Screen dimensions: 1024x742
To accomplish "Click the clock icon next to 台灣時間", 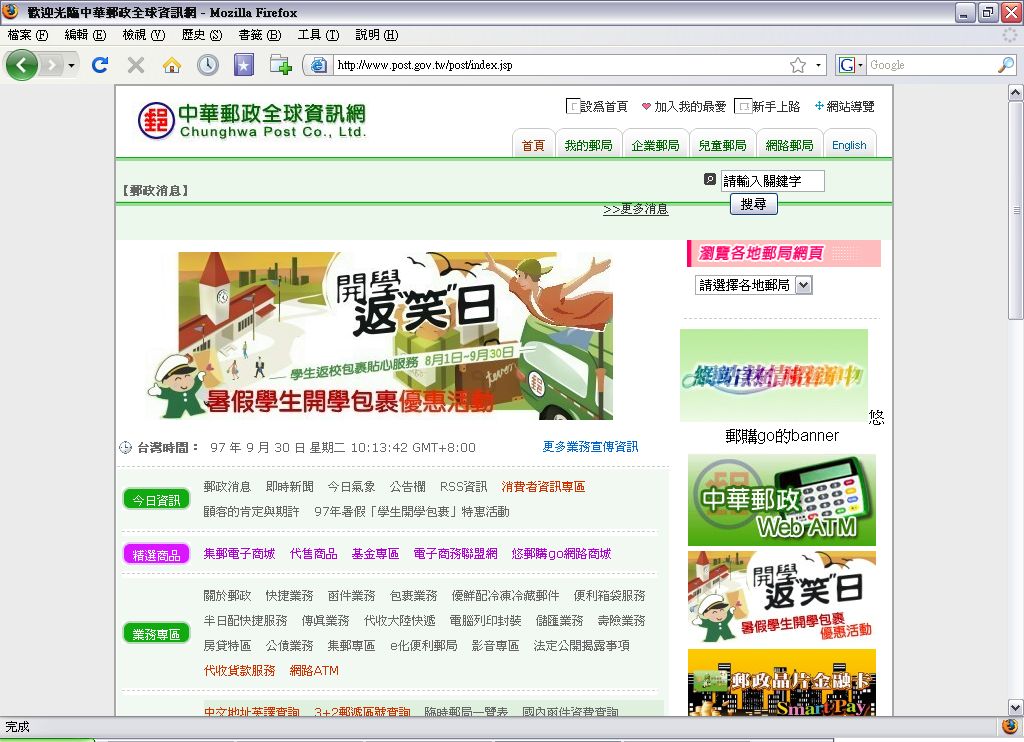I will click(125, 447).
